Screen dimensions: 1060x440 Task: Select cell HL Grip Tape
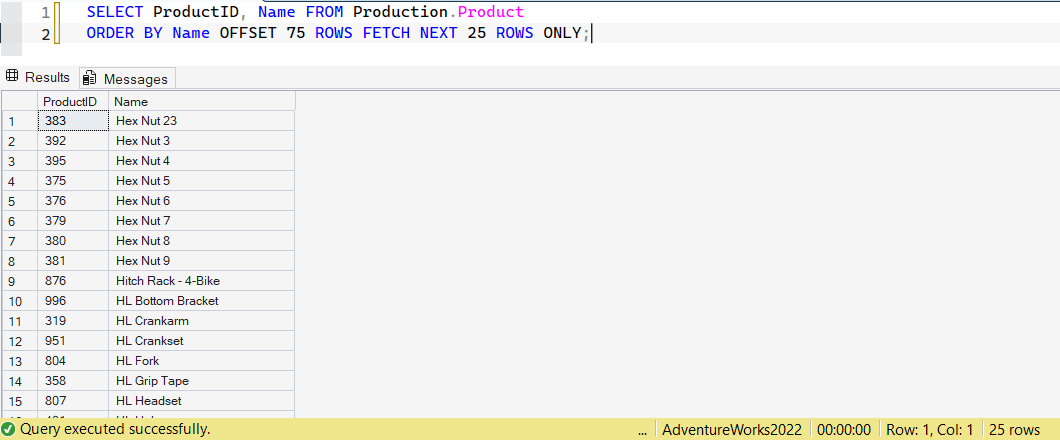pyautogui.click(x=201, y=381)
